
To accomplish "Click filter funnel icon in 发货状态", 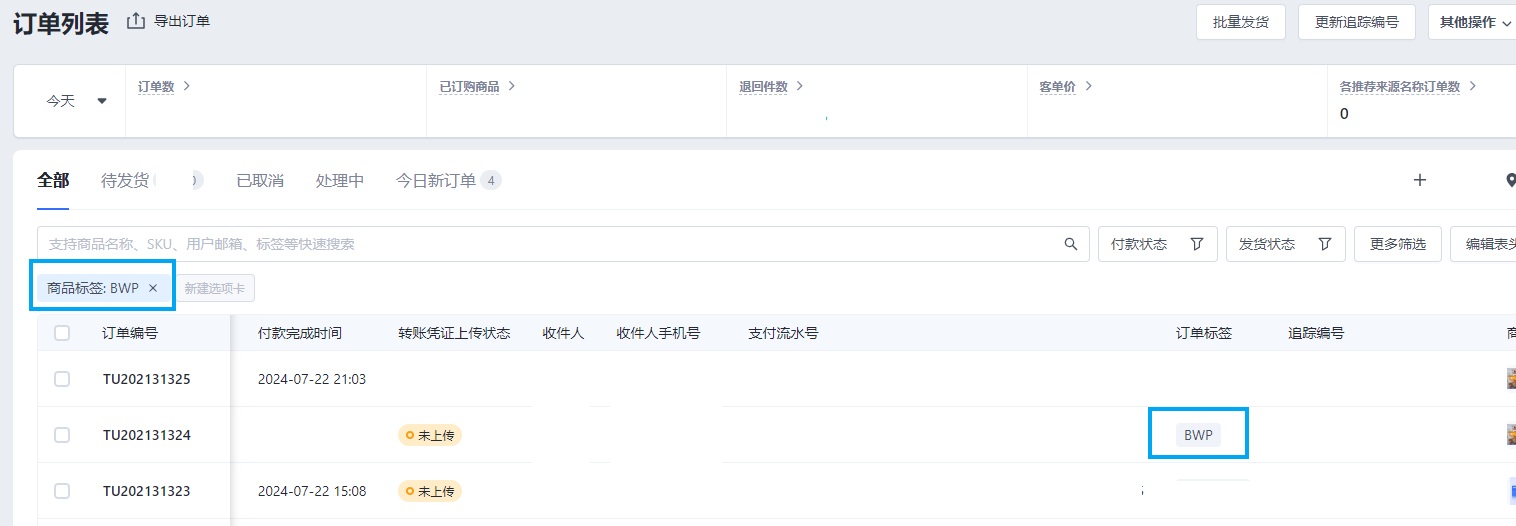I will [x=1325, y=244].
